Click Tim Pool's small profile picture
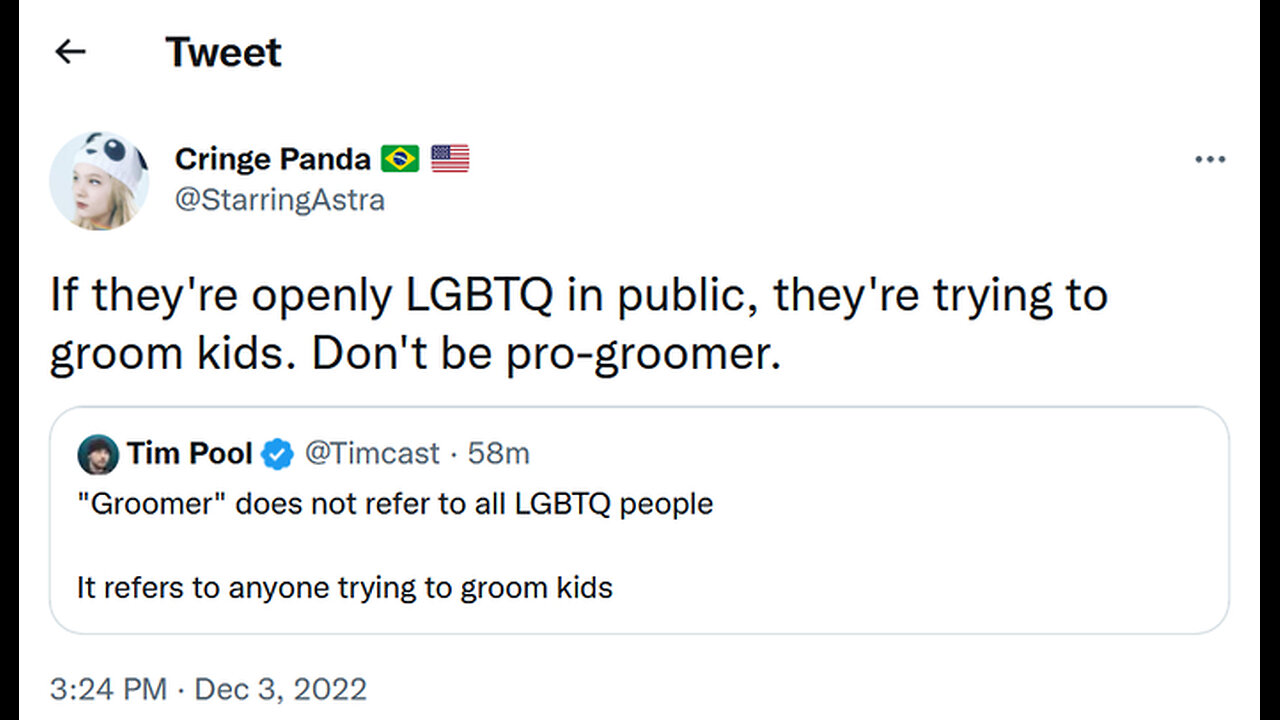The image size is (1280, 720). 98,455
